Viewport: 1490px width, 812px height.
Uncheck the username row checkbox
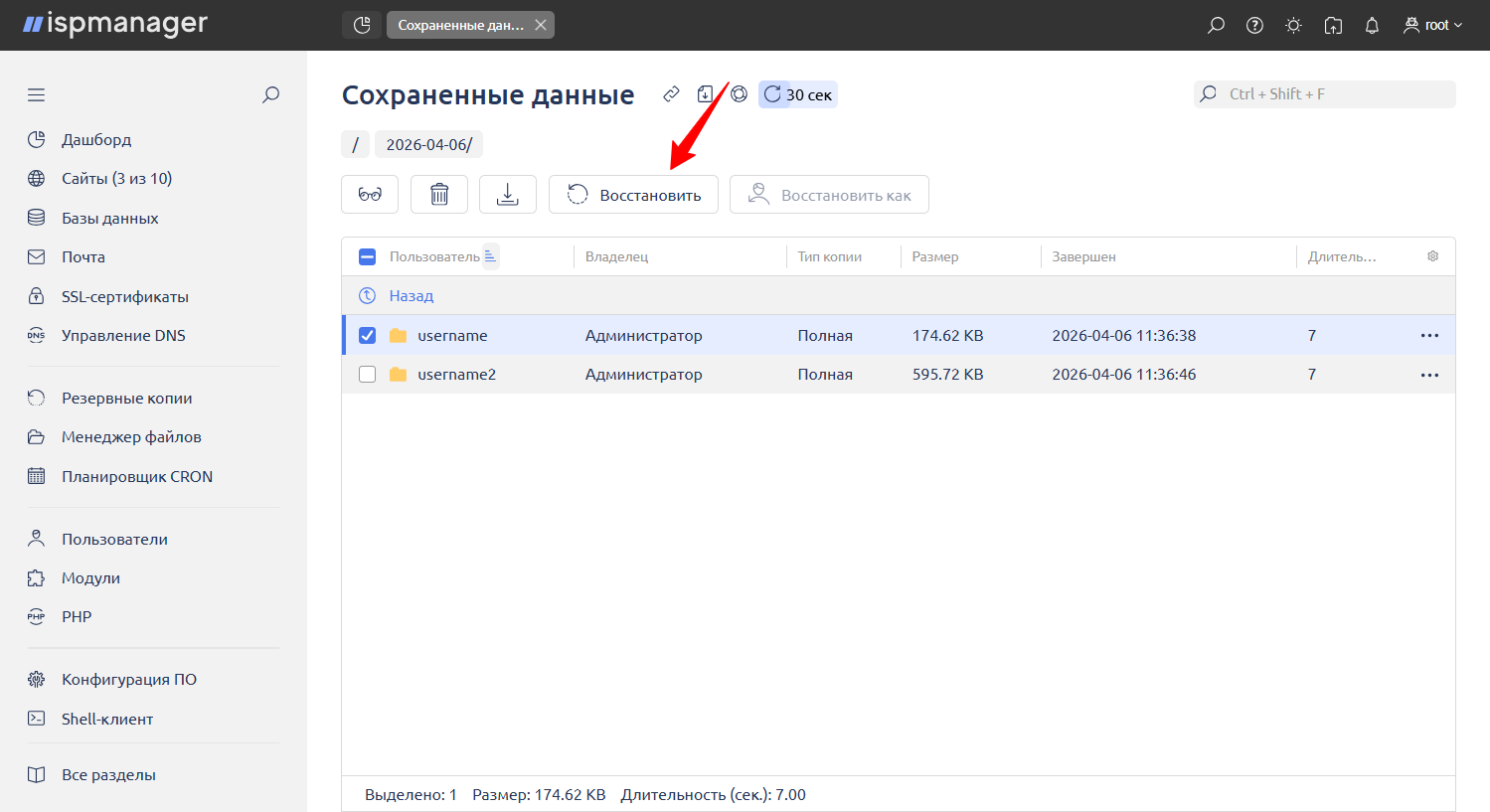point(368,336)
